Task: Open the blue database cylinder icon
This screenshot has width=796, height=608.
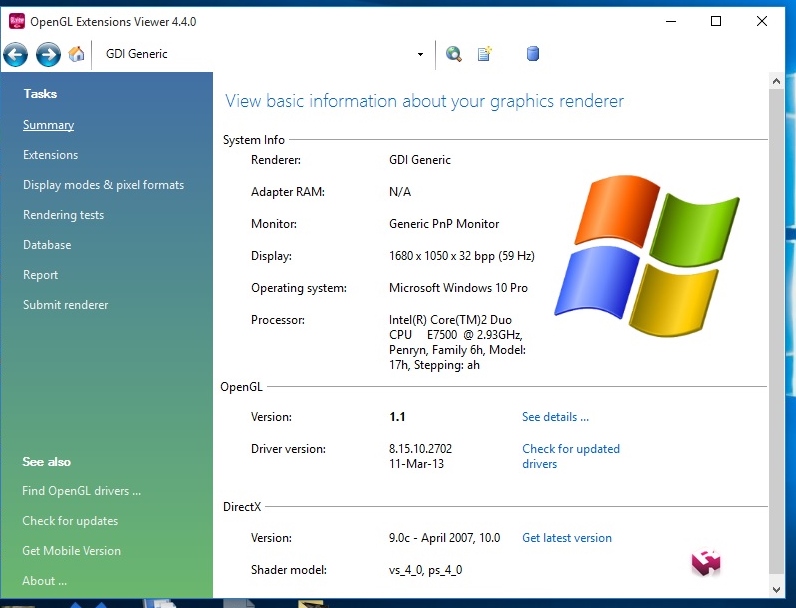Action: 533,53
